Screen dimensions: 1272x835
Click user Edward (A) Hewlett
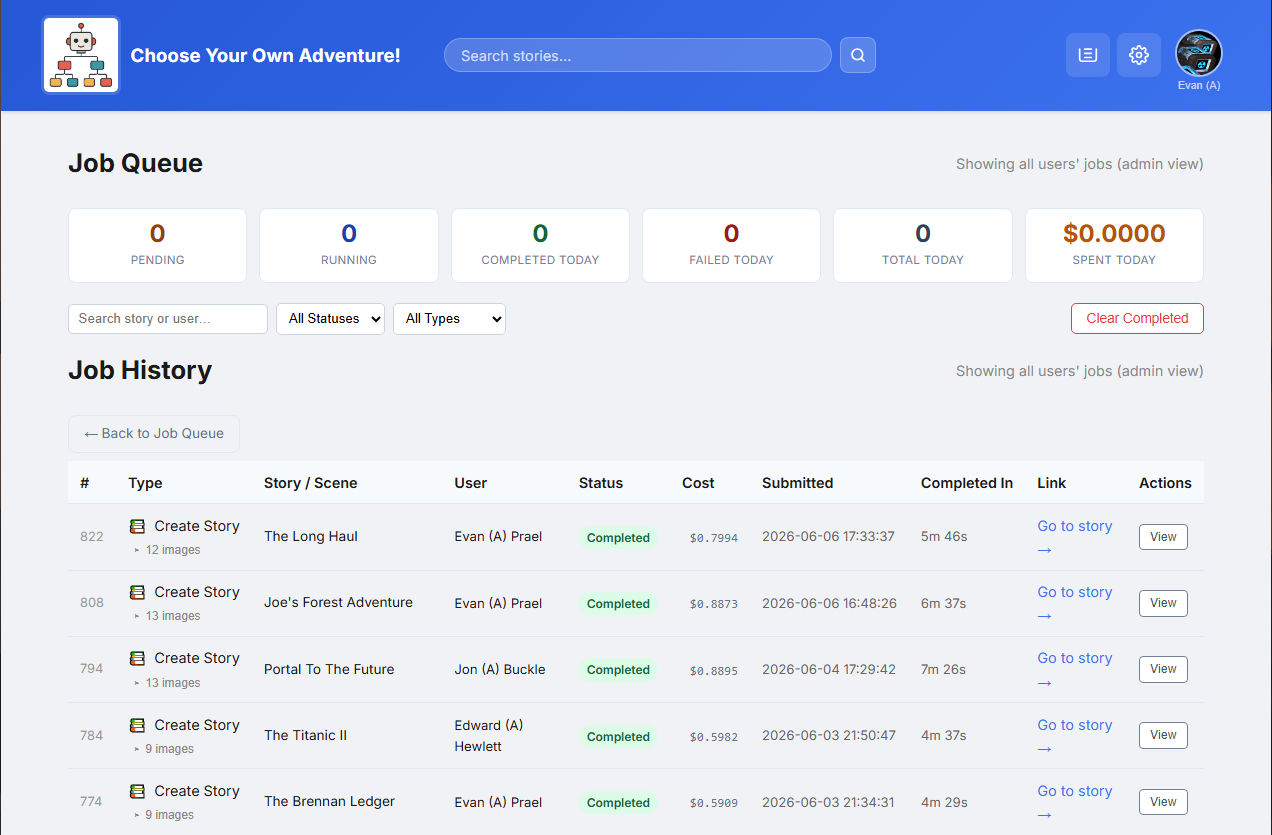click(489, 736)
